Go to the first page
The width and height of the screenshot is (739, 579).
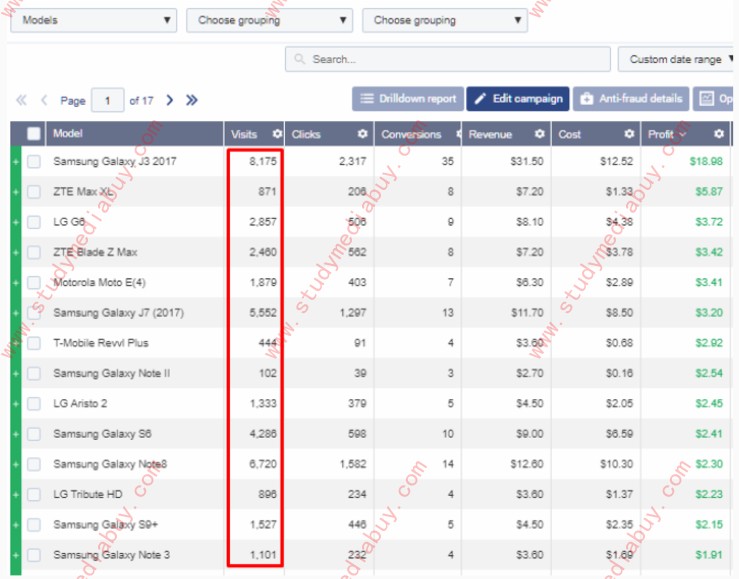click(x=21, y=100)
